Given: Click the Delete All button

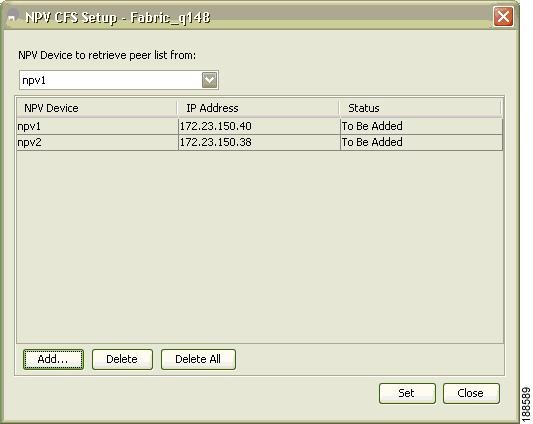Looking at the screenshot, I should [x=198, y=359].
